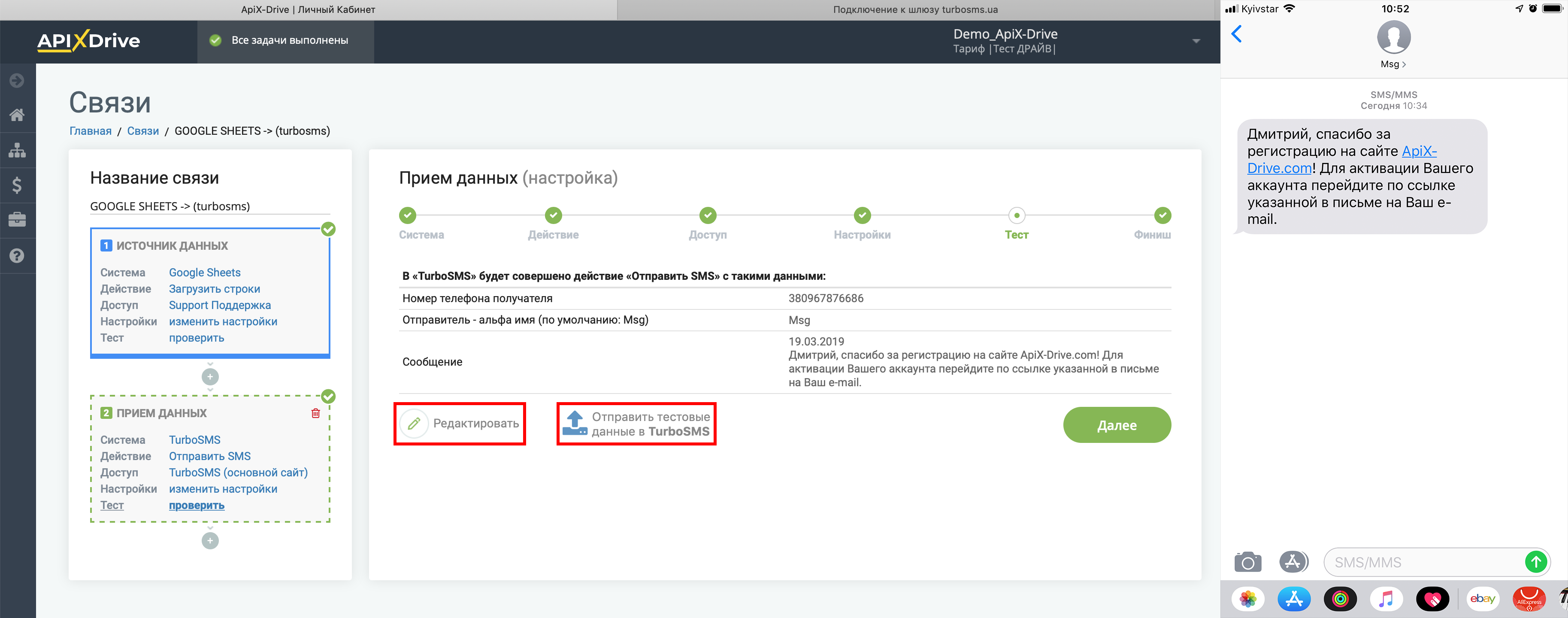1568x618 pixels.
Task: Click the pencil icon of Редактировать
Action: tap(414, 423)
